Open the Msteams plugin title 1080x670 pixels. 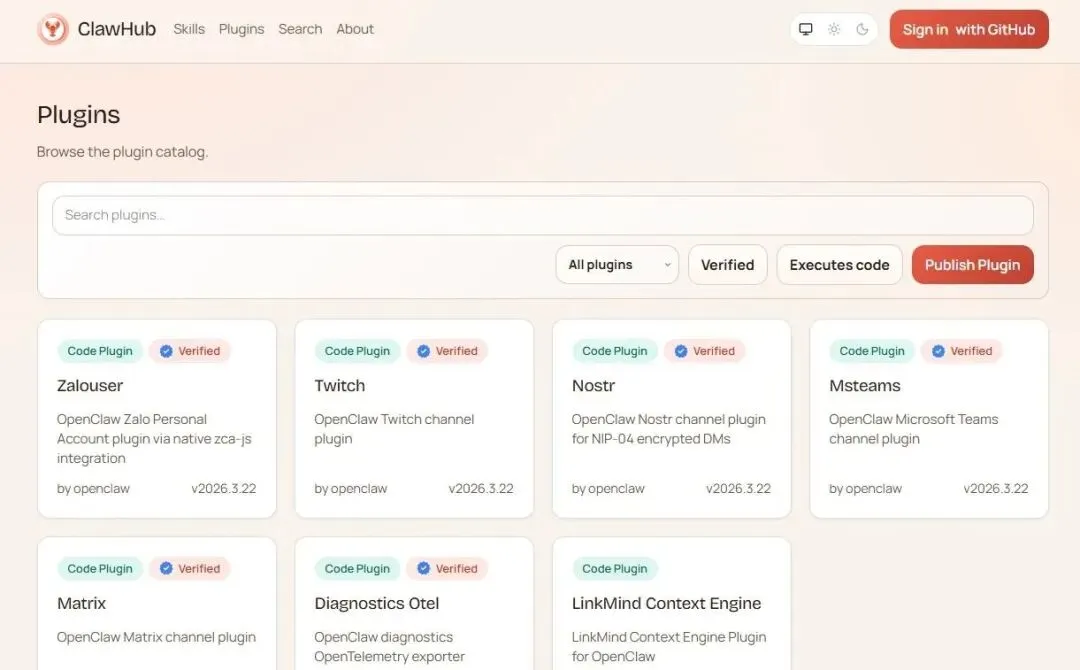[x=864, y=386]
